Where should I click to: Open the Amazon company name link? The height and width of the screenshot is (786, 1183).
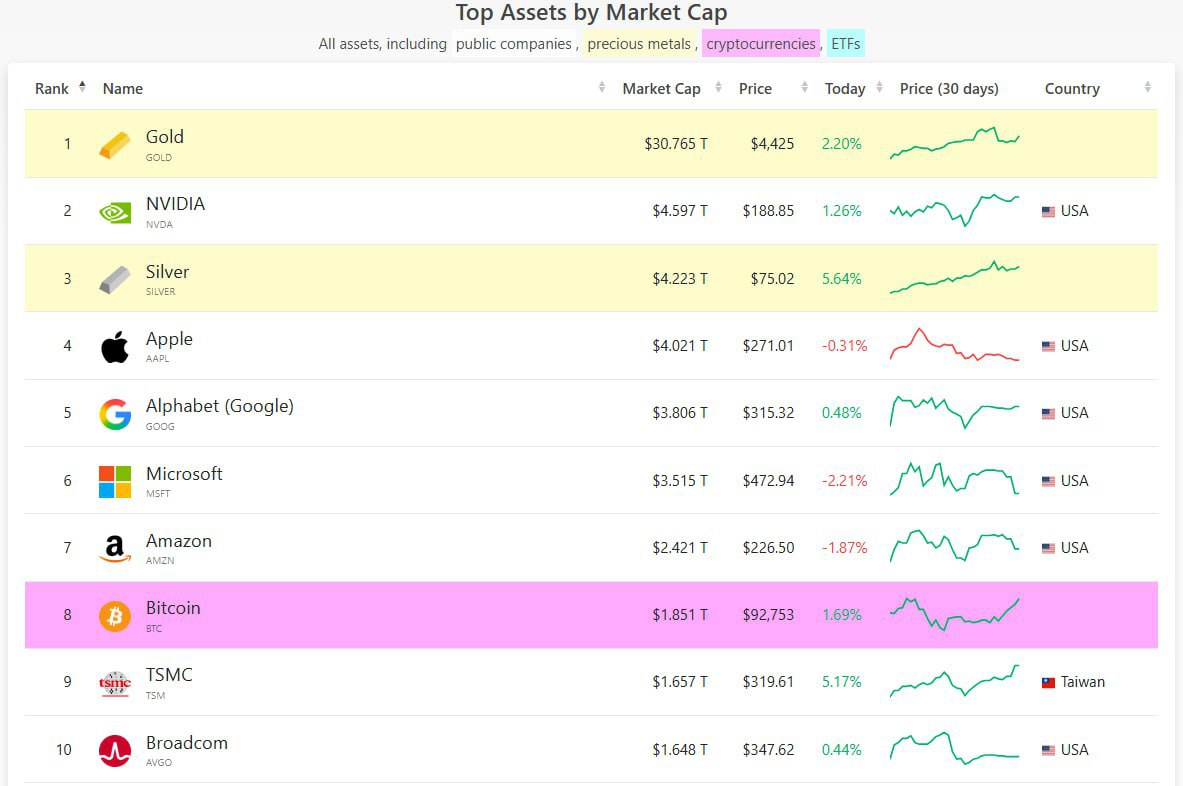[179, 541]
